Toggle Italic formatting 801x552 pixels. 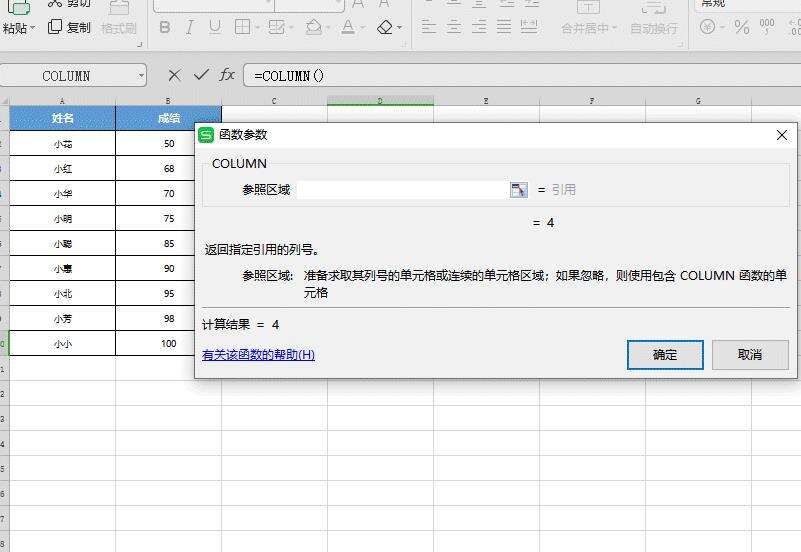(x=190, y=27)
